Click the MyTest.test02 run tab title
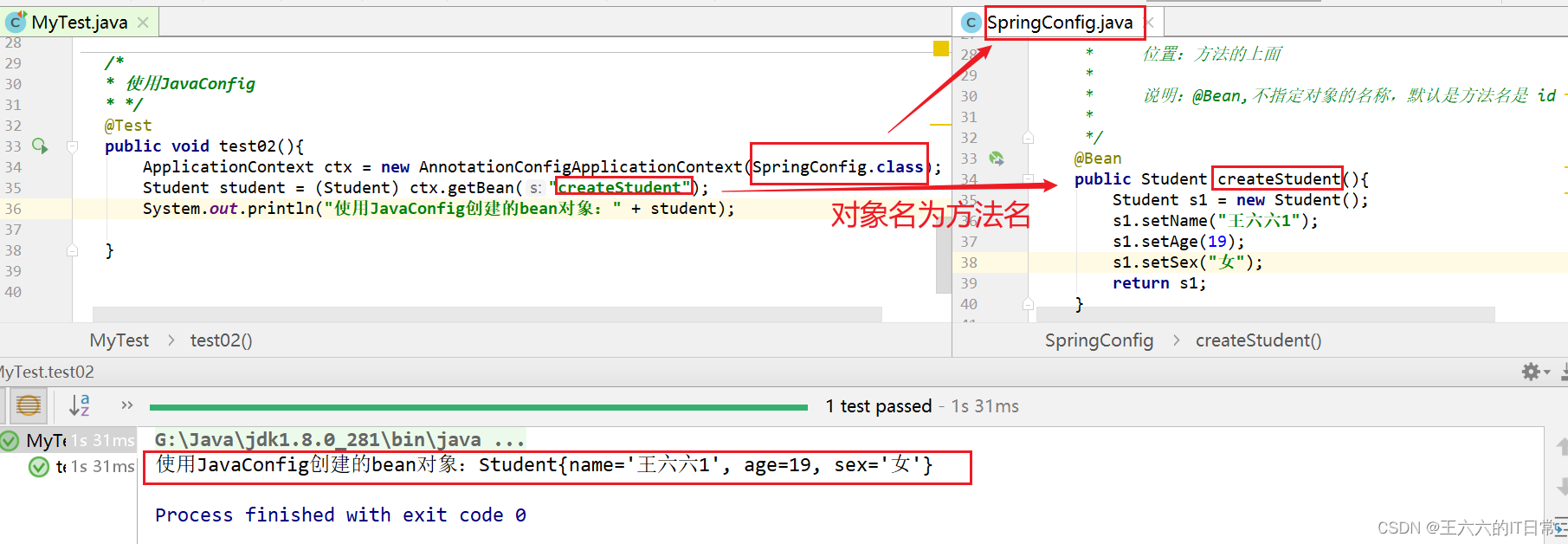The image size is (1568, 544). pyautogui.click(x=47, y=372)
